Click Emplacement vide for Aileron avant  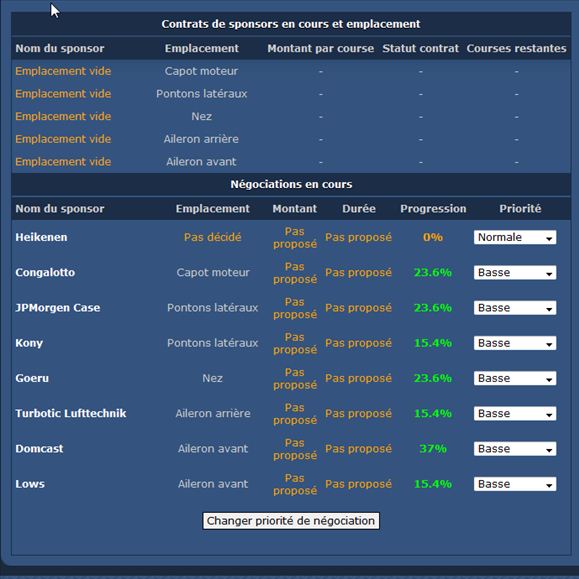coord(63,161)
